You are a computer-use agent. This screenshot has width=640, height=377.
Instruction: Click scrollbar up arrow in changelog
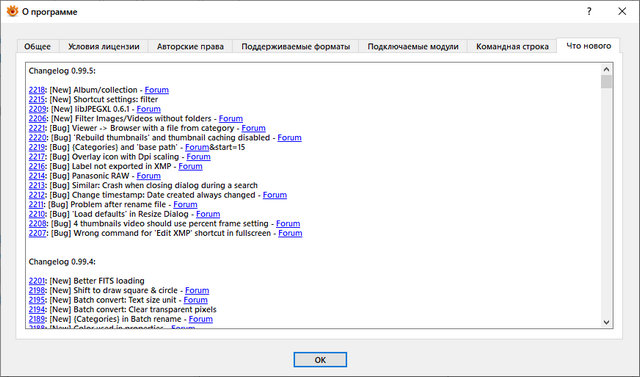607,69
